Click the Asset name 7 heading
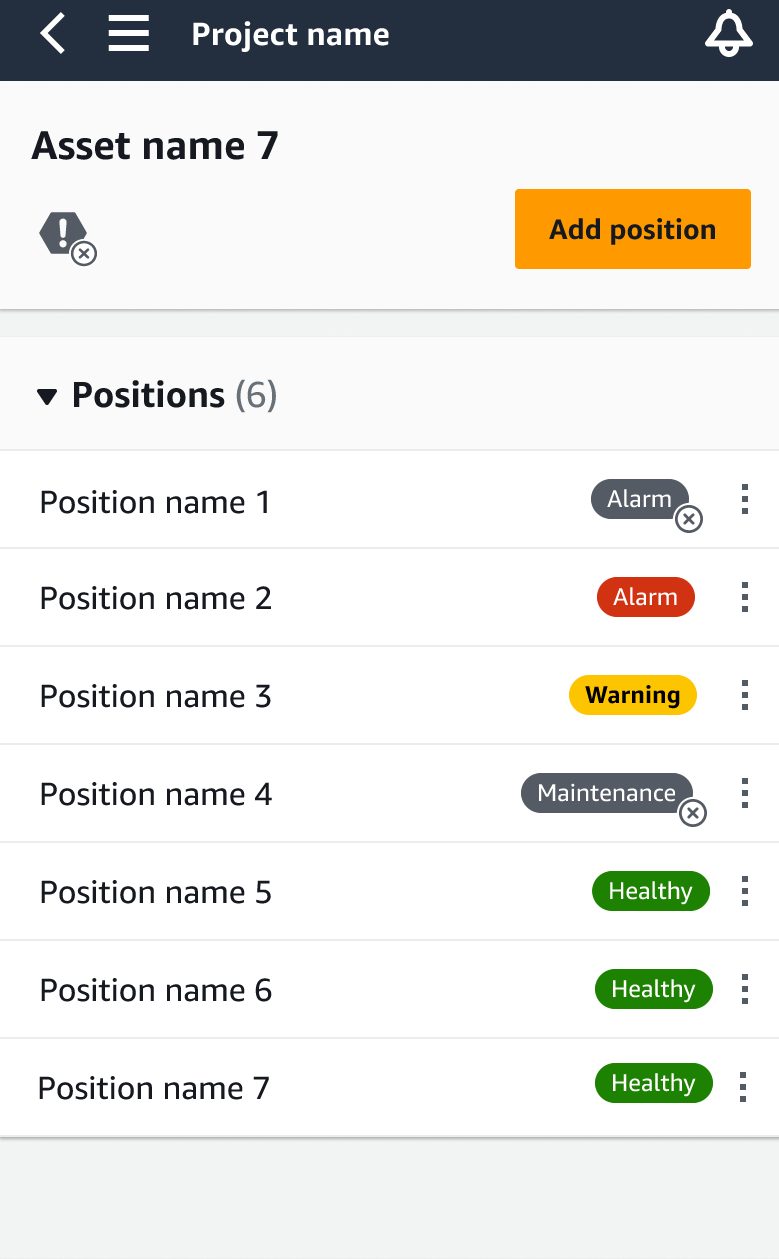779x1259 pixels. click(153, 146)
